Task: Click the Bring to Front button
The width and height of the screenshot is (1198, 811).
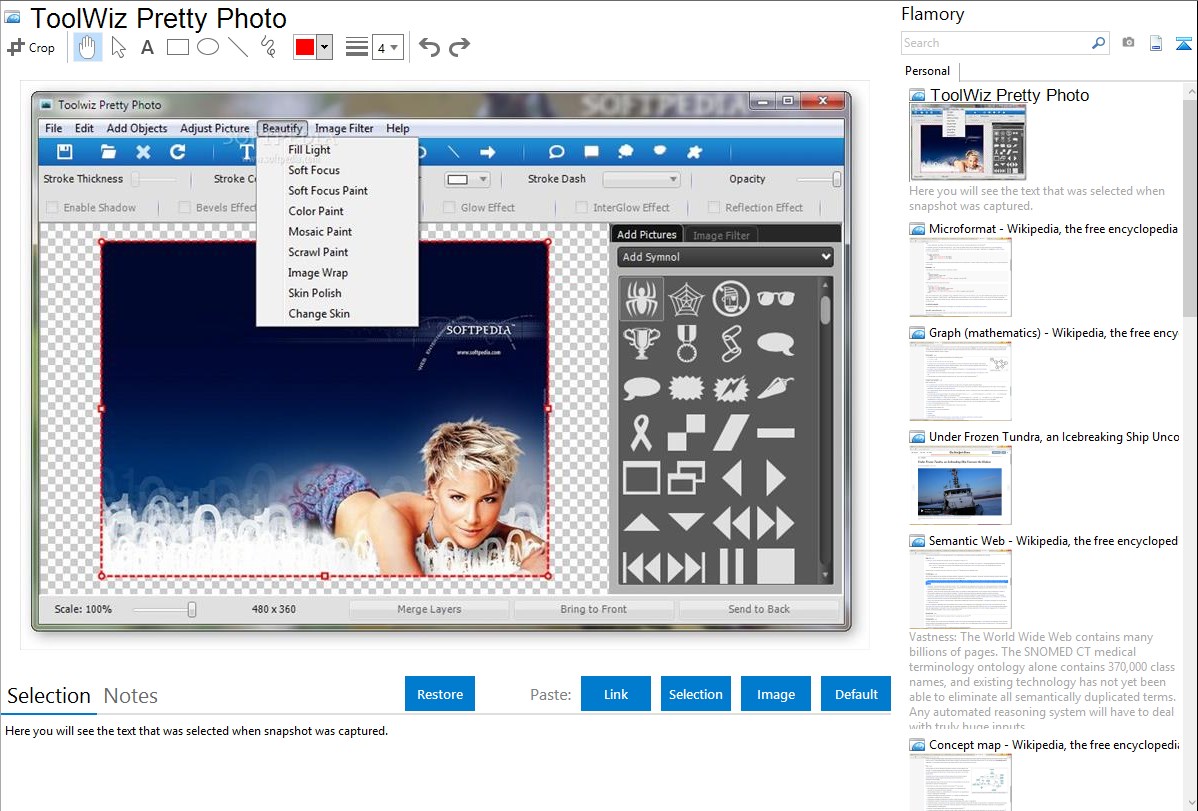Action: click(x=594, y=609)
